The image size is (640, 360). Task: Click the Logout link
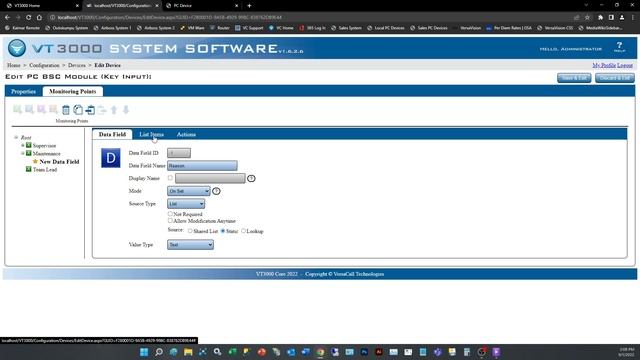(x=625, y=65)
